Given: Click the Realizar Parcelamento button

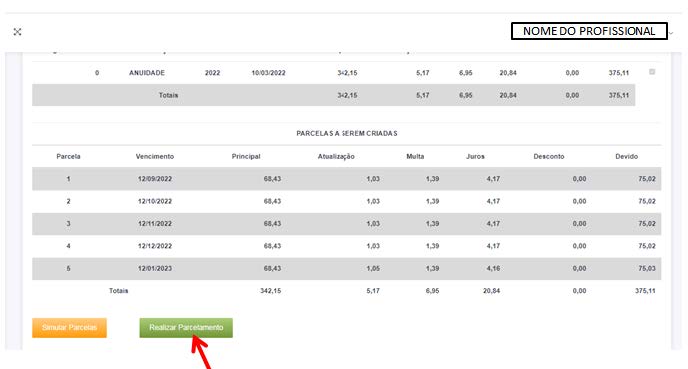Looking at the screenshot, I should 186,328.
